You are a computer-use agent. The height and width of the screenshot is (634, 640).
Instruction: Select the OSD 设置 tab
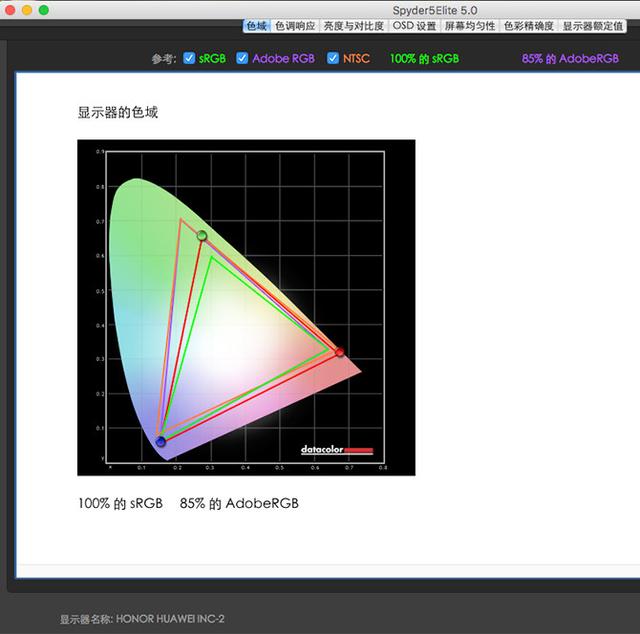pyautogui.click(x=414, y=26)
